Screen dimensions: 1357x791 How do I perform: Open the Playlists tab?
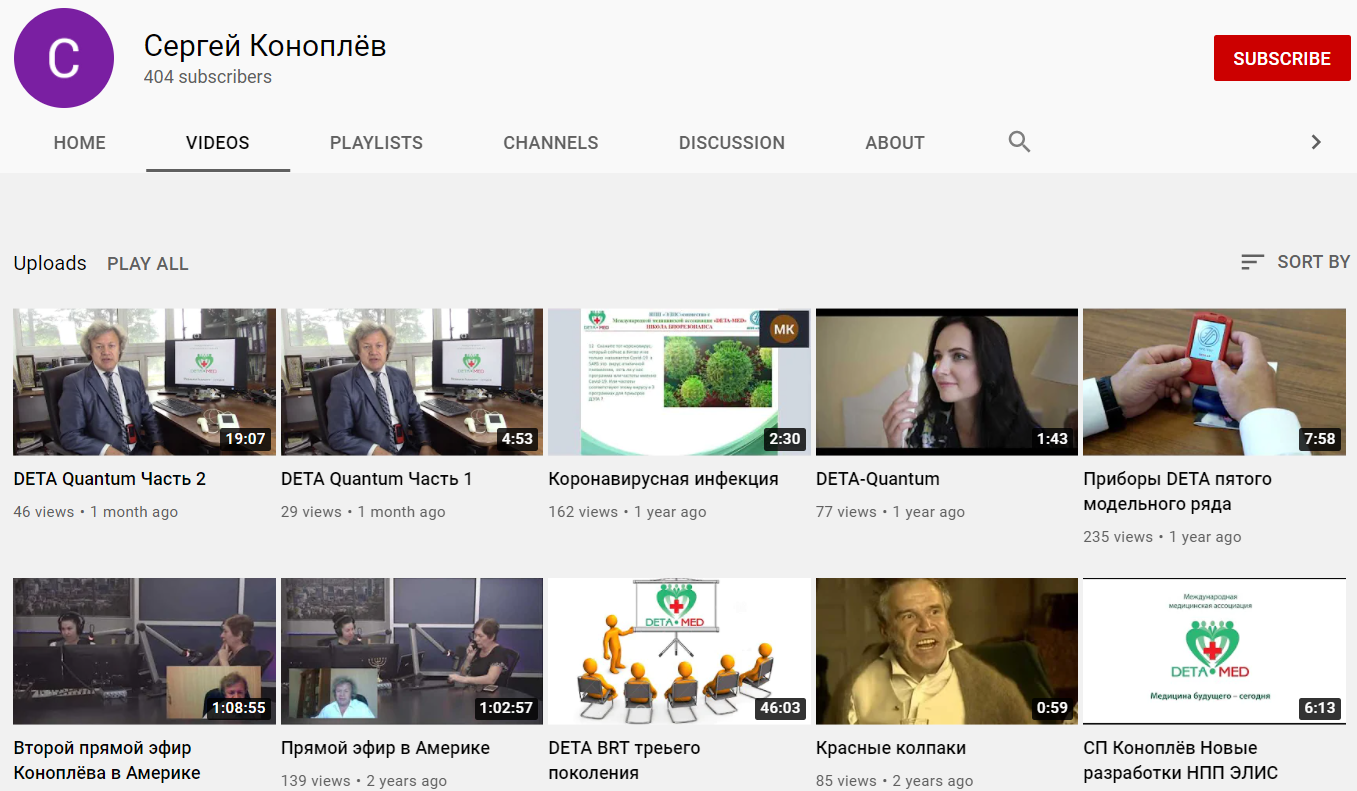click(376, 143)
